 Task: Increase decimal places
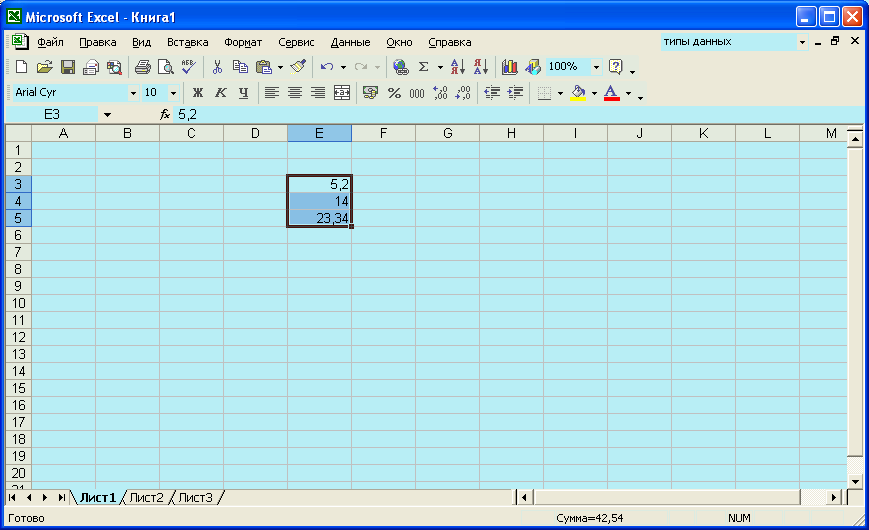(x=440, y=93)
